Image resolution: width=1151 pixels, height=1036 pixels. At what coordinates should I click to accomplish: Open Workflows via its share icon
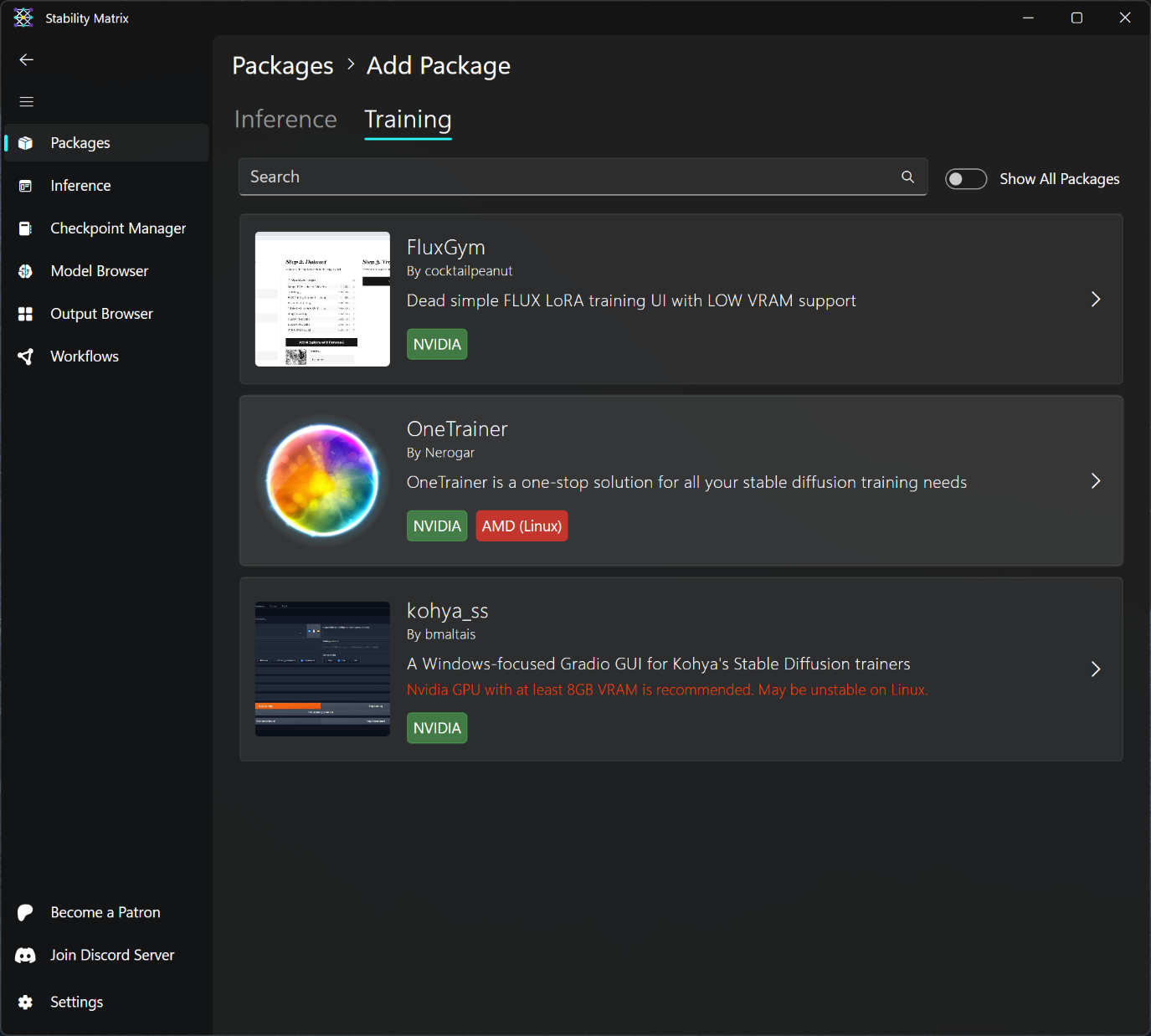[26, 356]
